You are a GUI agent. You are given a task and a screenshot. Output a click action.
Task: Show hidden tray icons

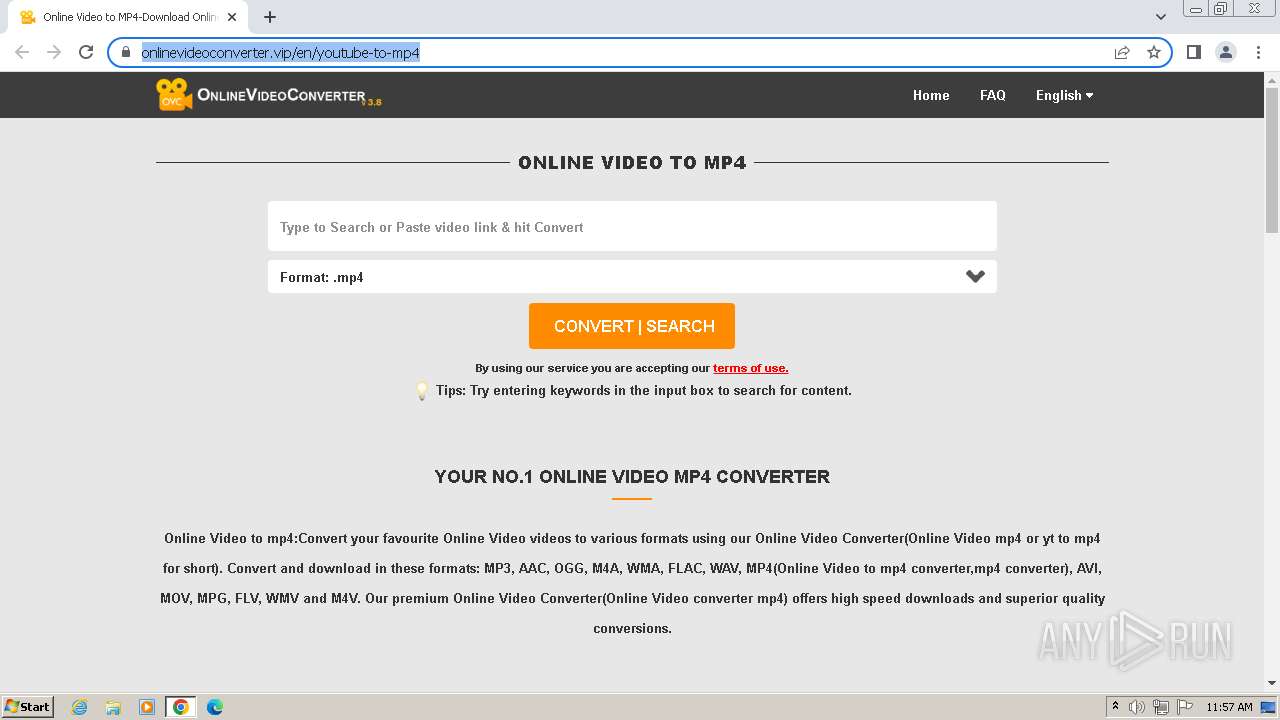click(1115, 707)
